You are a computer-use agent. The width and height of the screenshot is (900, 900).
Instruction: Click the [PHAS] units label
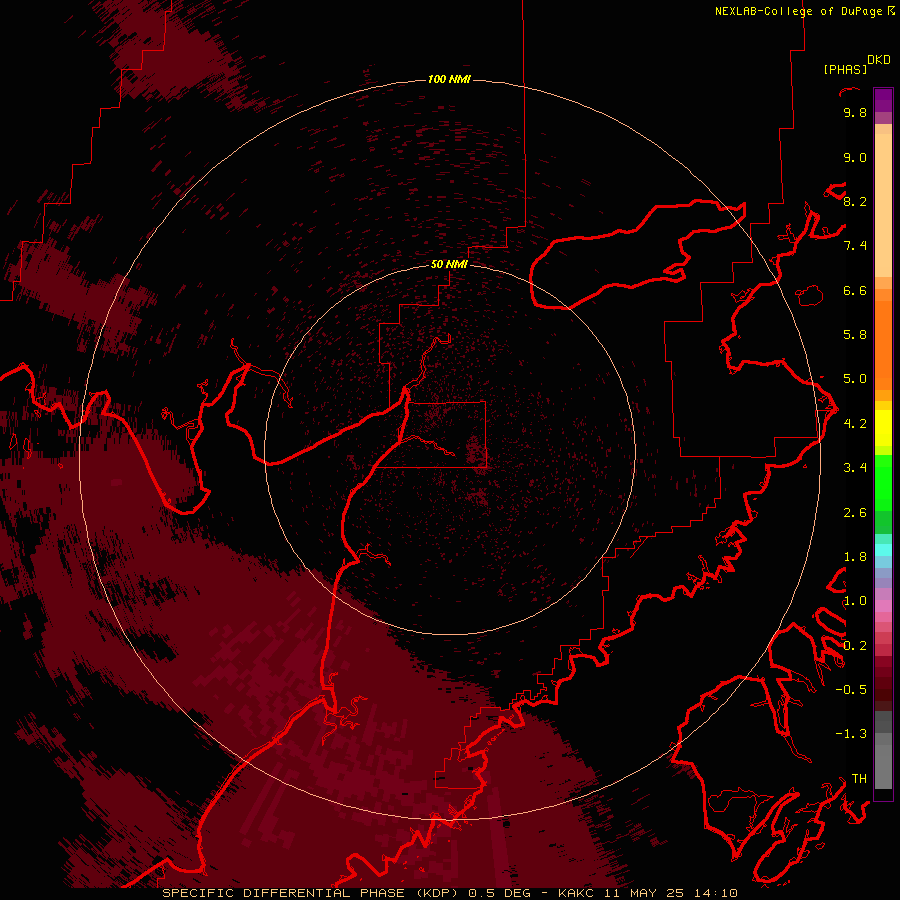pos(845,69)
